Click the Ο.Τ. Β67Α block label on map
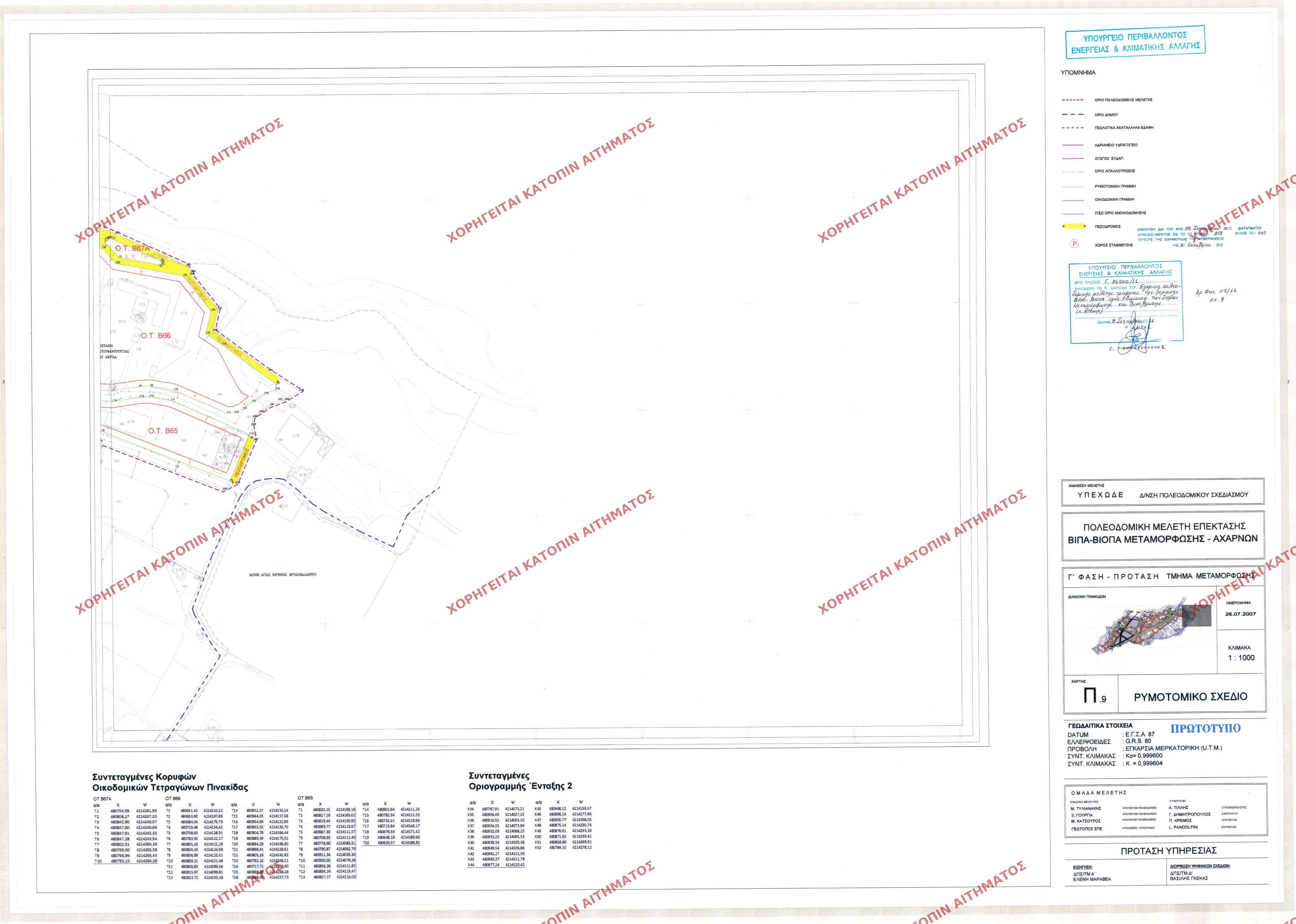Image resolution: width=1296 pixels, height=924 pixels. [x=132, y=249]
